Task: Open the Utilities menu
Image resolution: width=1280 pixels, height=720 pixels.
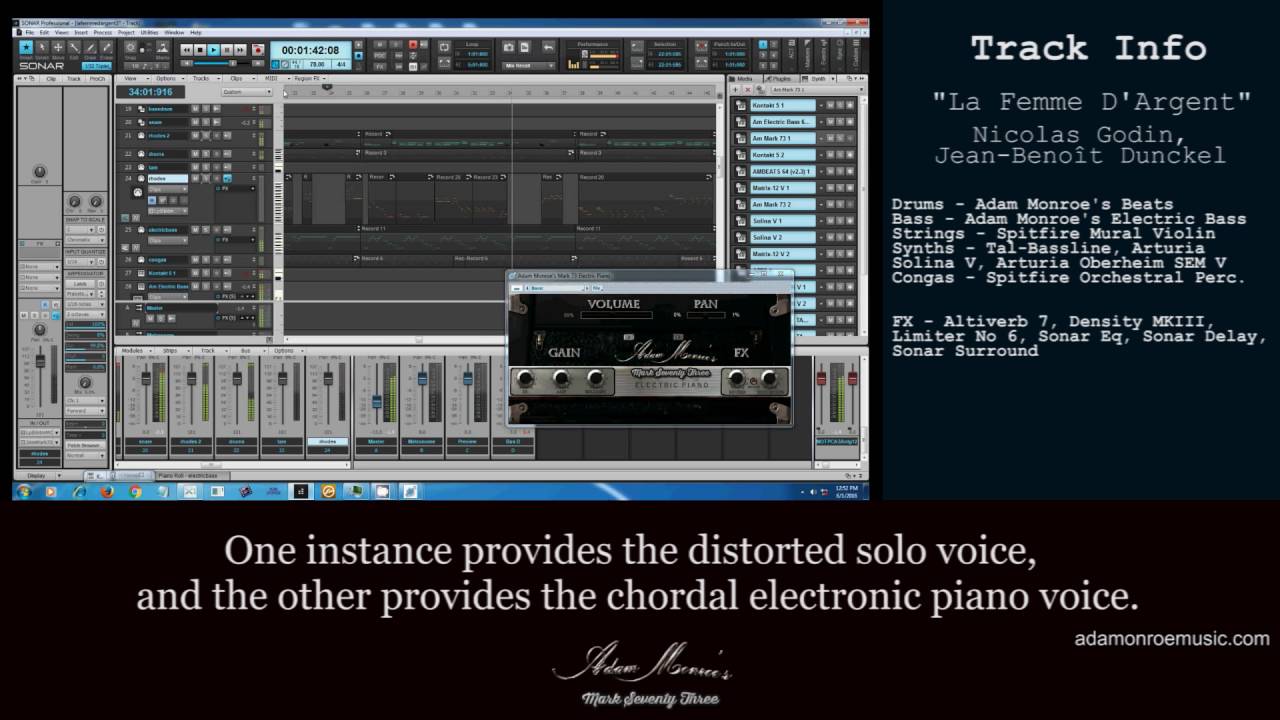Action: tap(150, 32)
